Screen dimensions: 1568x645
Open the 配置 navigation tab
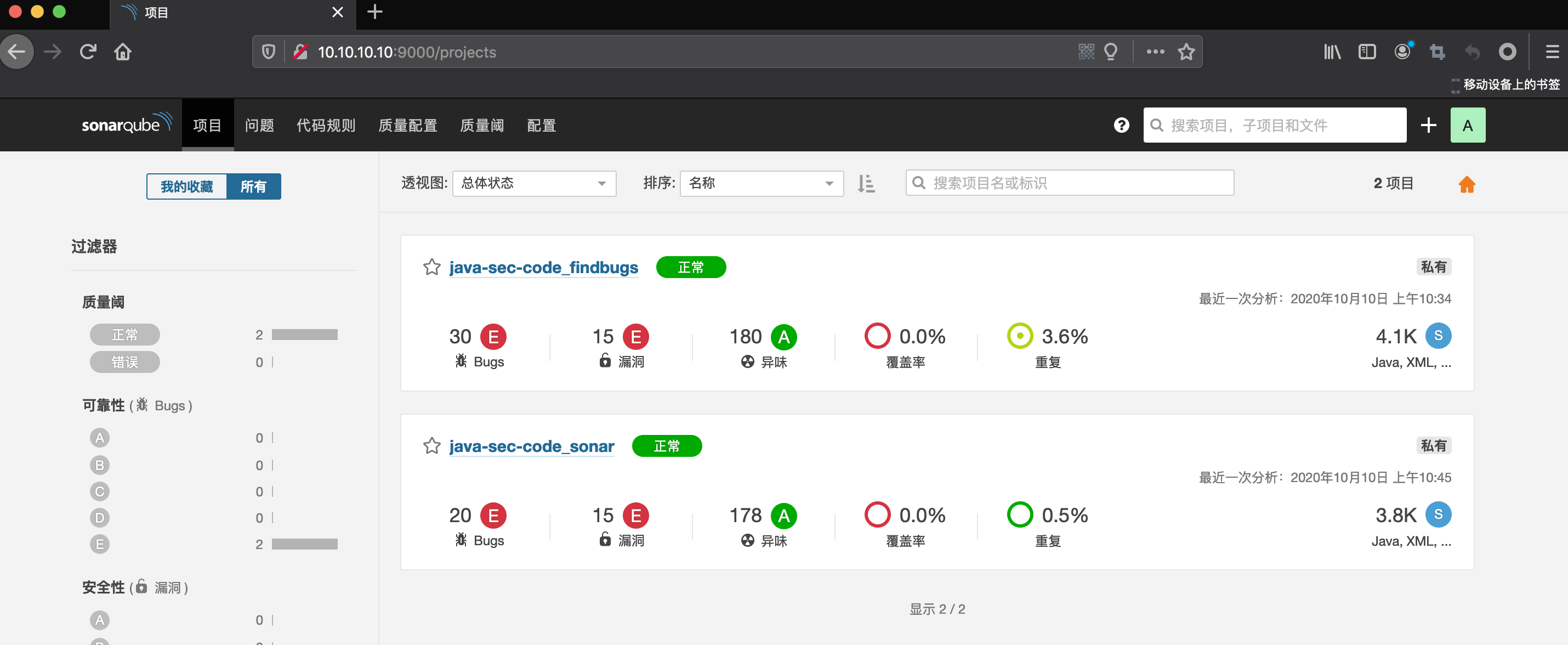click(x=541, y=125)
